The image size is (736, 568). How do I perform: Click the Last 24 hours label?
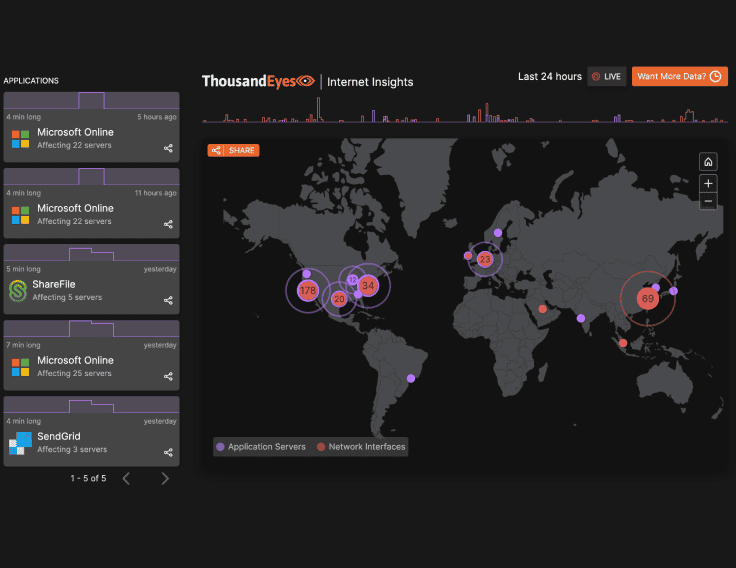pos(550,77)
